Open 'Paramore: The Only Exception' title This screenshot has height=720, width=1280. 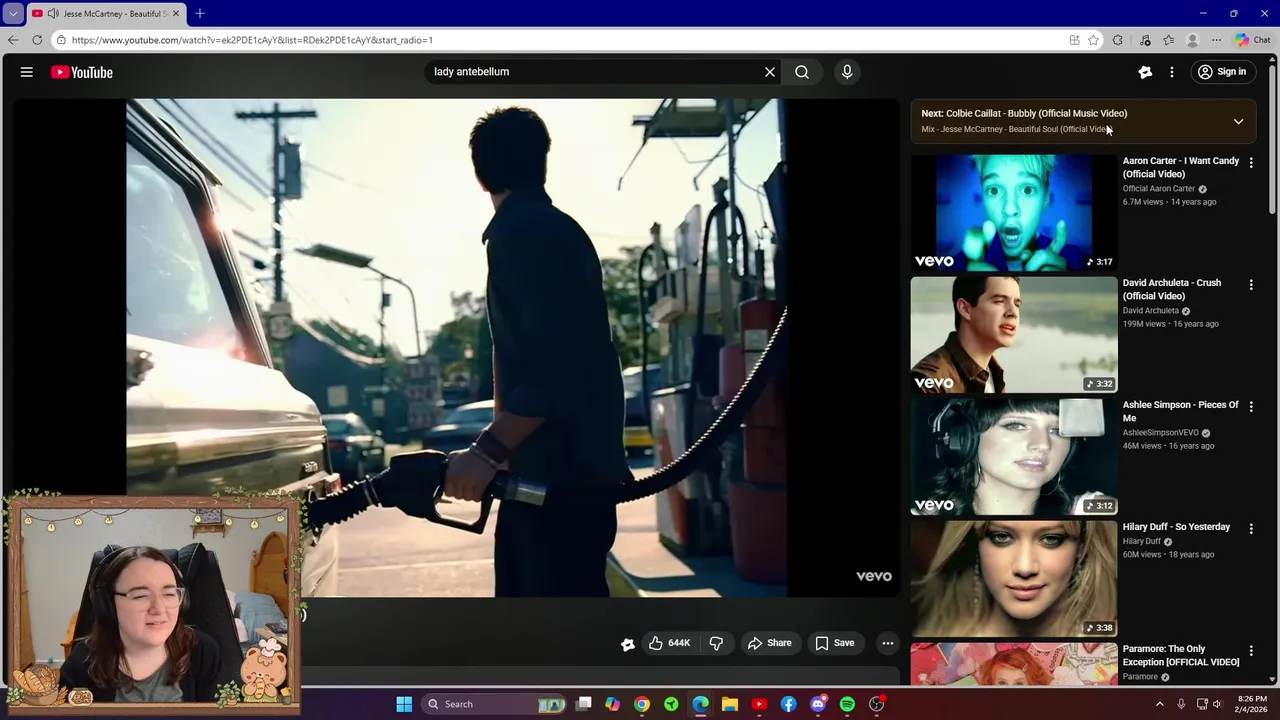(1181, 655)
